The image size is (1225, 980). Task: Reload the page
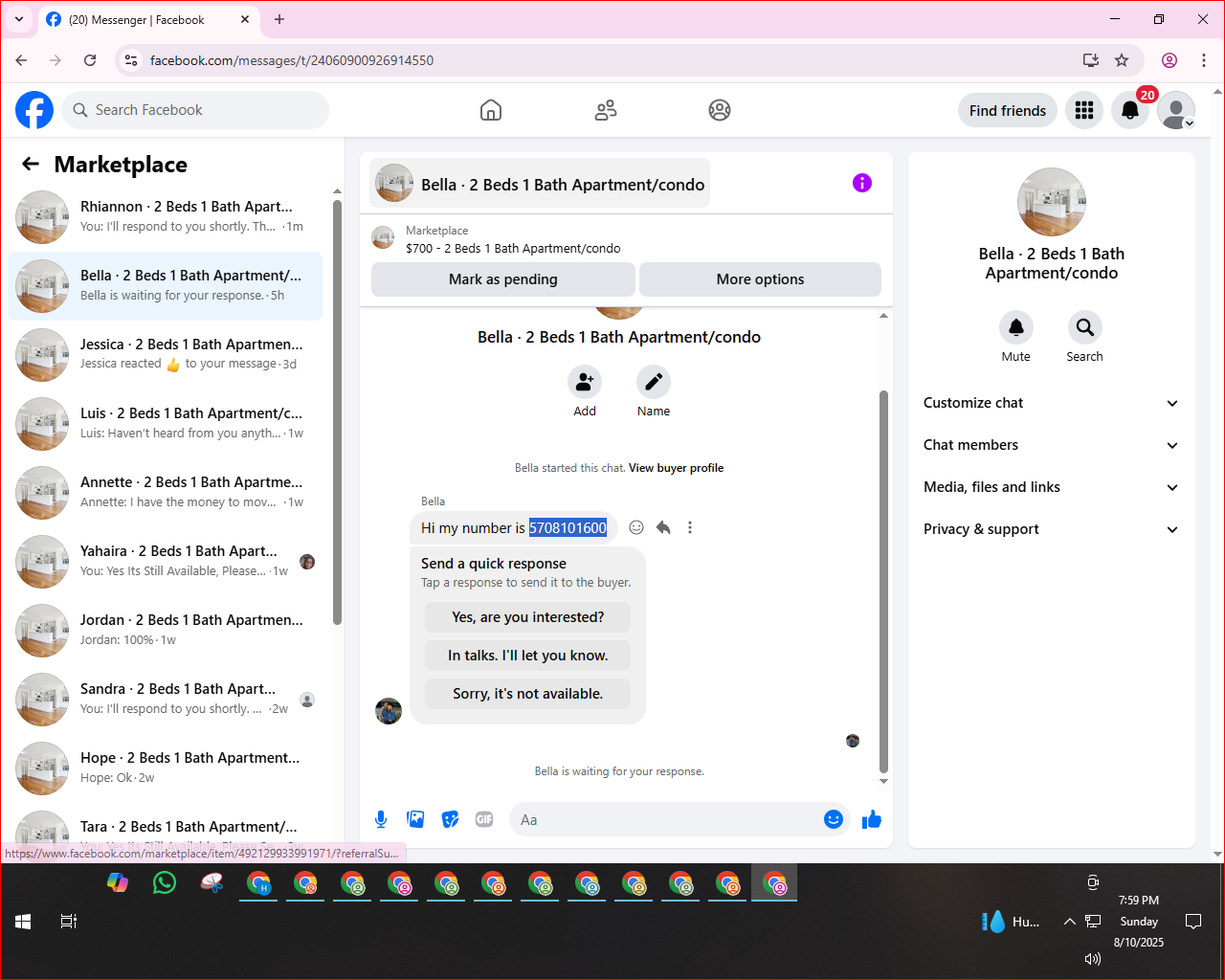(90, 60)
